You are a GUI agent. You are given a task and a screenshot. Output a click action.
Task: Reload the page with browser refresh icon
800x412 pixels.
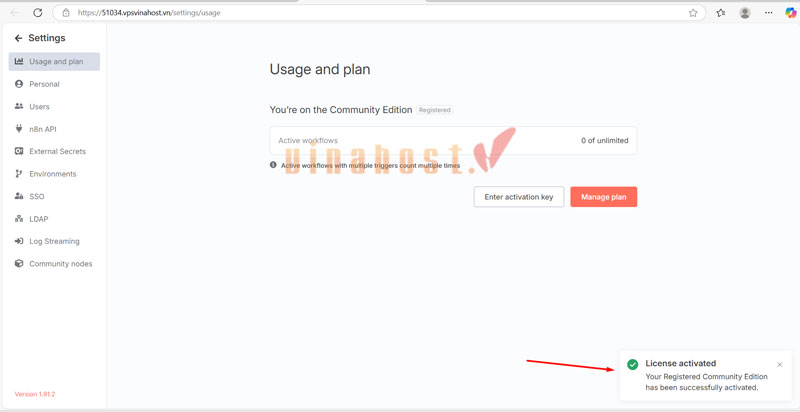(x=38, y=13)
